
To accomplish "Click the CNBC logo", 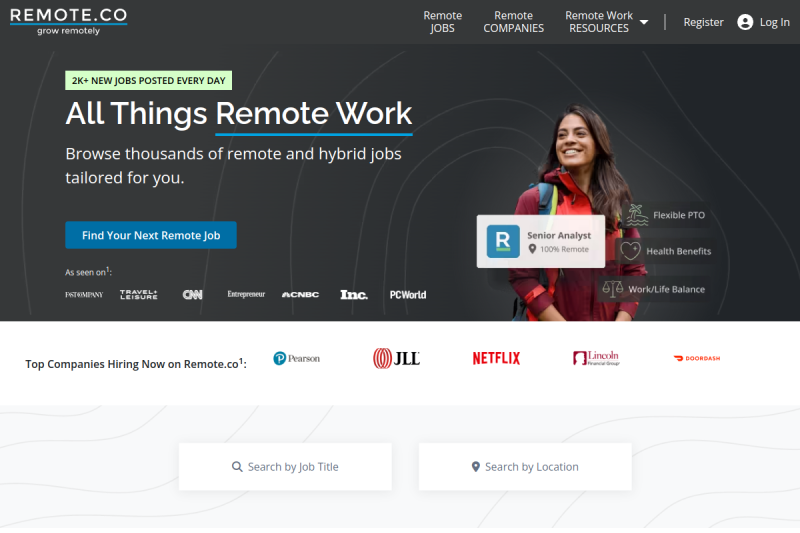I will [x=301, y=295].
